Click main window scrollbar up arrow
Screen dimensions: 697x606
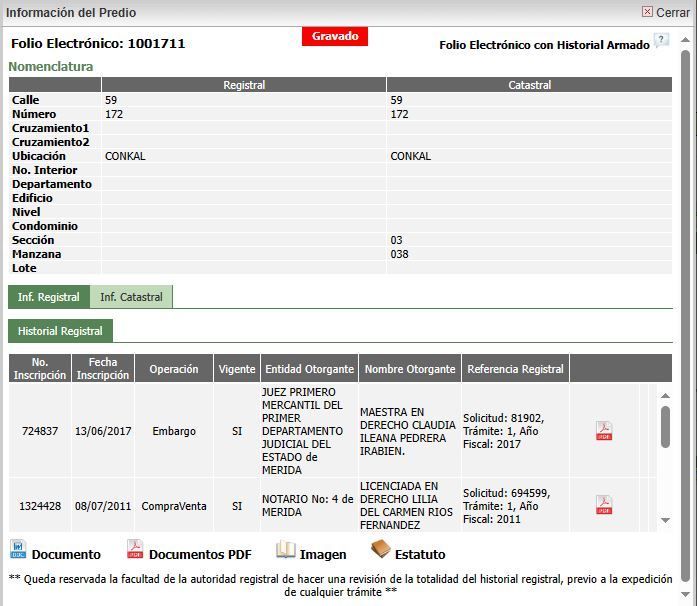click(x=685, y=40)
